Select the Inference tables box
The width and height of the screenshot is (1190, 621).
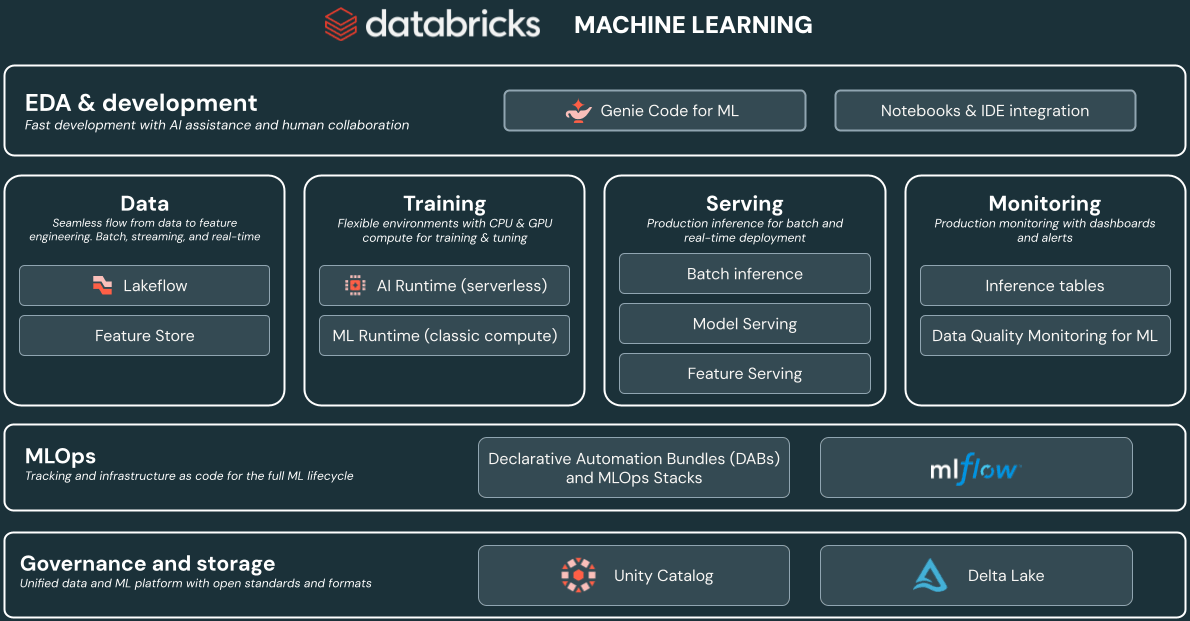click(x=1045, y=285)
